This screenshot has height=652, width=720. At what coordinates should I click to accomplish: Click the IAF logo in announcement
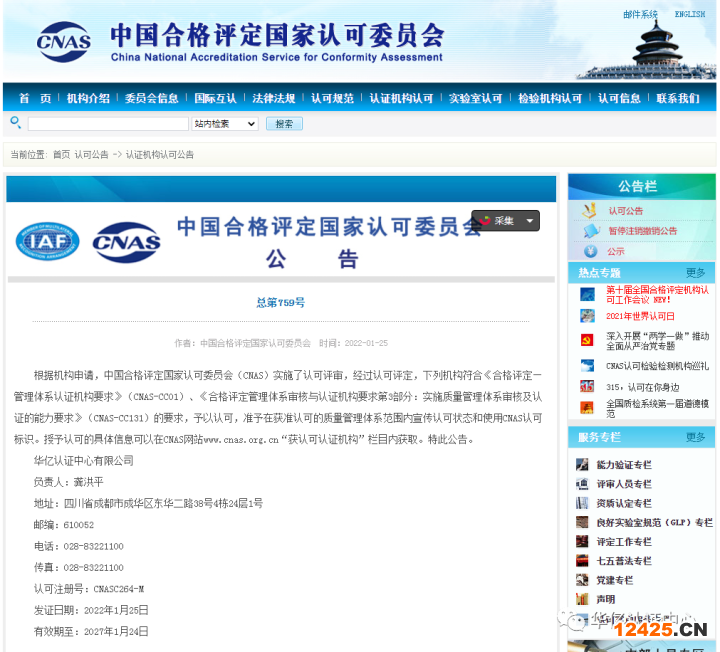47,241
